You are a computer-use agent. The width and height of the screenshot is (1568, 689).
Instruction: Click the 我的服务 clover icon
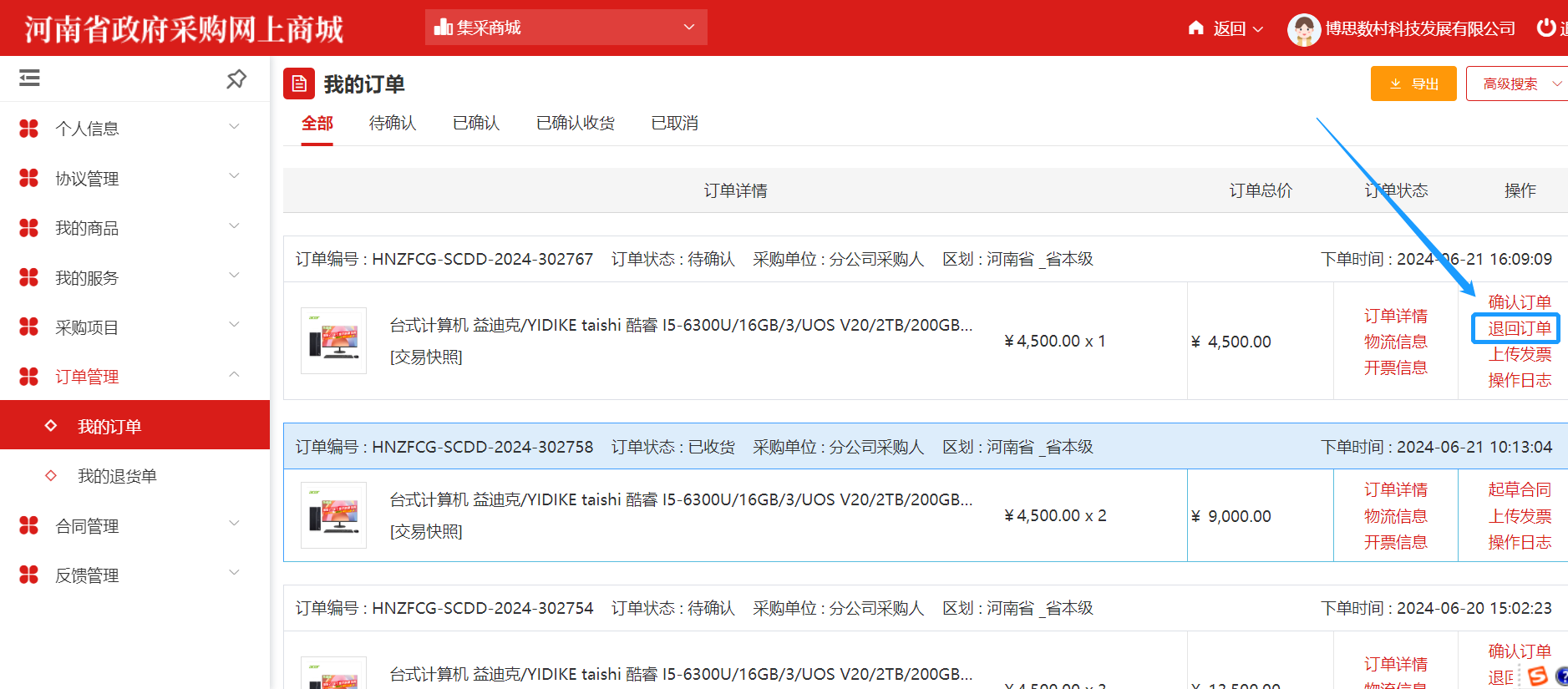tap(29, 277)
